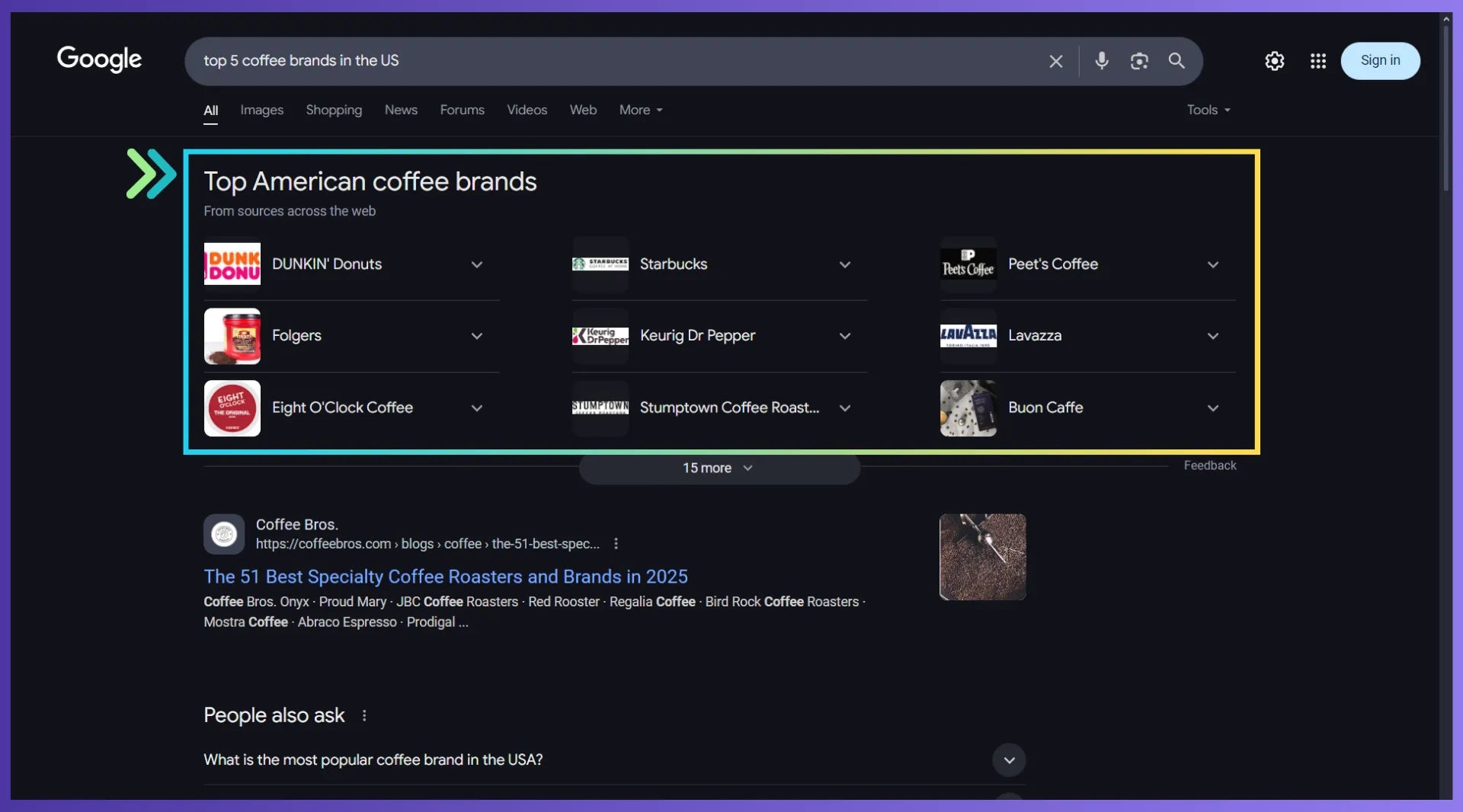
Task: Open quick settings gear icon
Action: [1275, 61]
